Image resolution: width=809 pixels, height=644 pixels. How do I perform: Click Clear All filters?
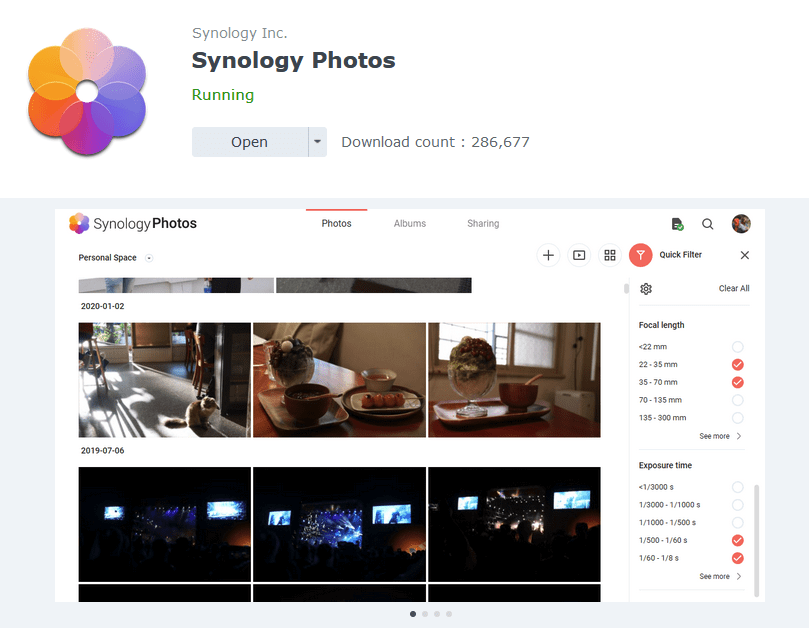pyautogui.click(x=734, y=288)
